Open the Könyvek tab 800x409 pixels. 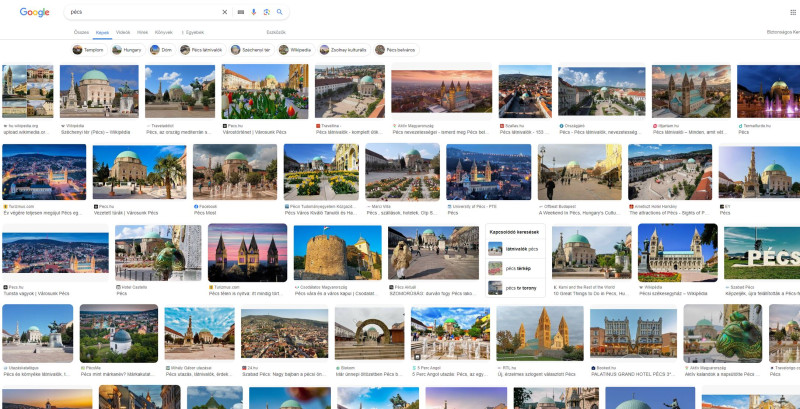[x=164, y=32]
